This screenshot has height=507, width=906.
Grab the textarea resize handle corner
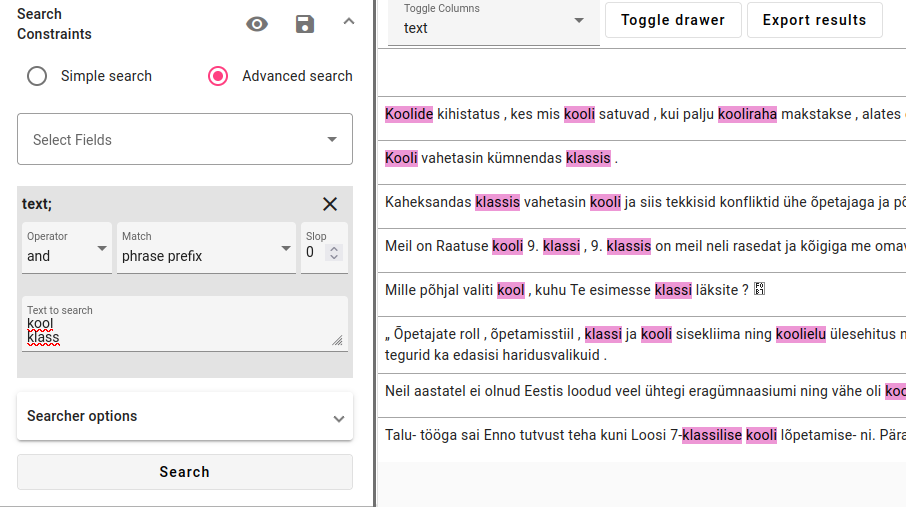(337, 341)
